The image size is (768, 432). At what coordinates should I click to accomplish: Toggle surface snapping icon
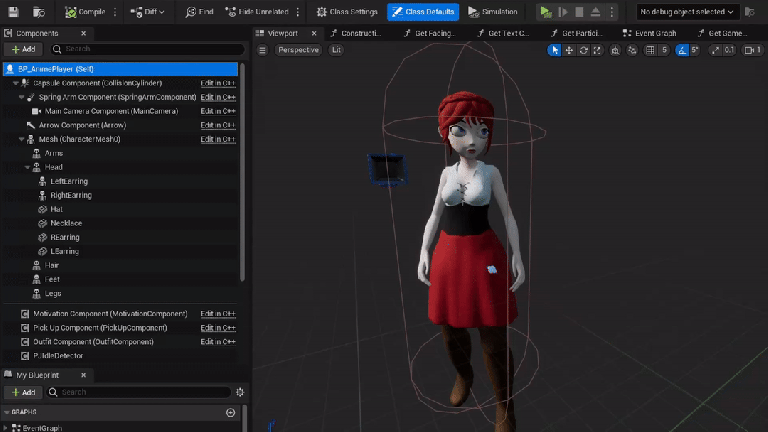pos(632,50)
